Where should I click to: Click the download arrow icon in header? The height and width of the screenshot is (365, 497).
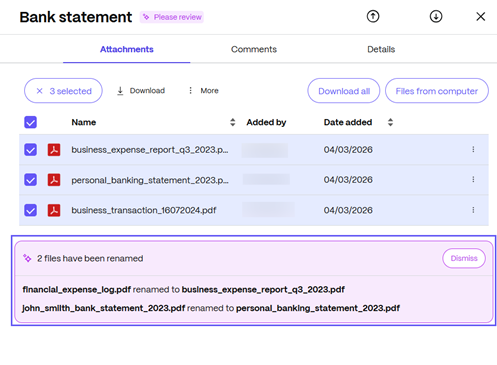436,16
